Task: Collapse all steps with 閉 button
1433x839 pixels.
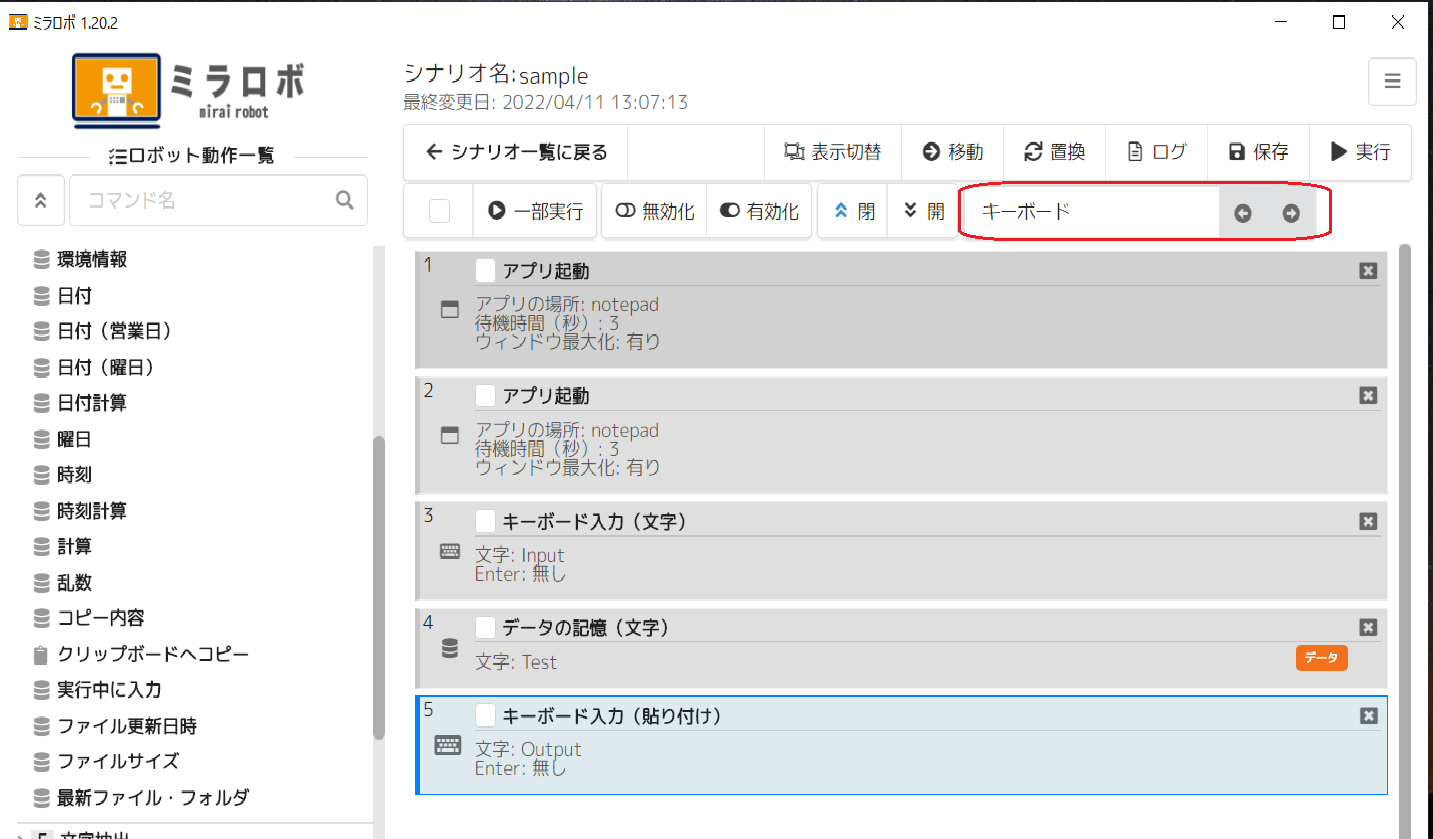Action: click(853, 211)
